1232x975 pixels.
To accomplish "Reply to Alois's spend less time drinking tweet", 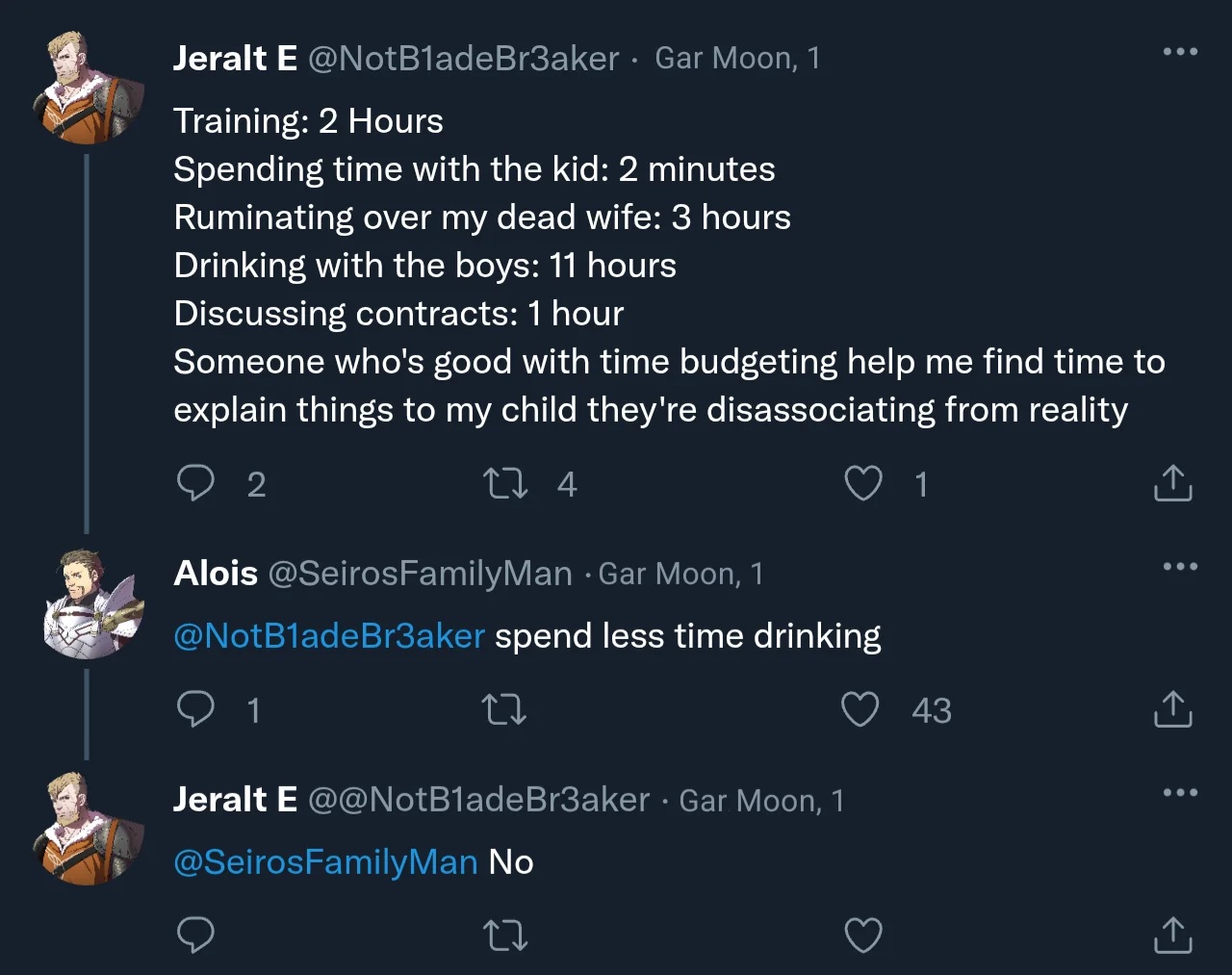I will coord(195,709).
